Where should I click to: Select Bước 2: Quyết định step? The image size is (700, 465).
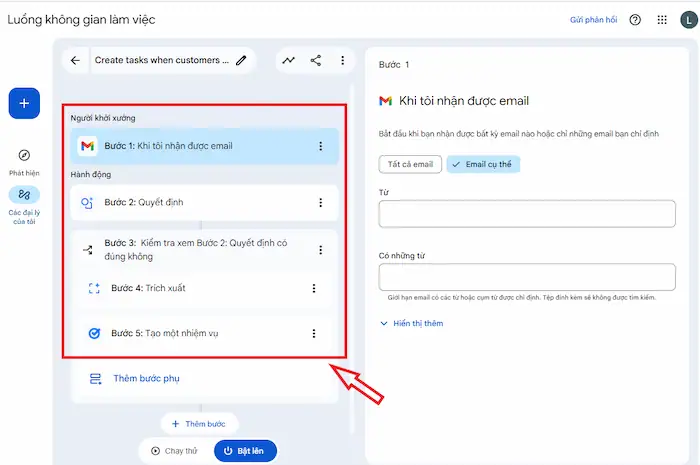click(204, 203)
